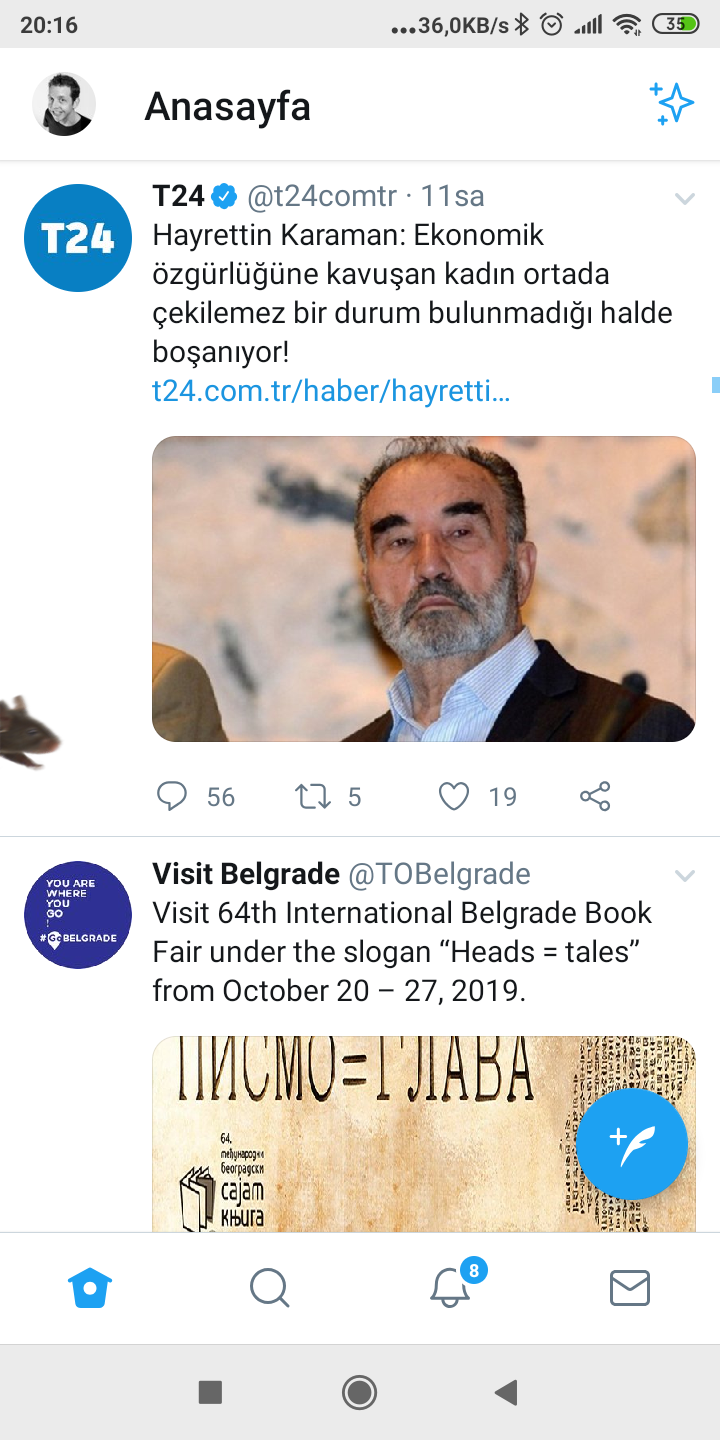This screenshot has width=720, height=1440.
Task: Open the Visit Belgrade profile avatar
Action: [78, 915]
